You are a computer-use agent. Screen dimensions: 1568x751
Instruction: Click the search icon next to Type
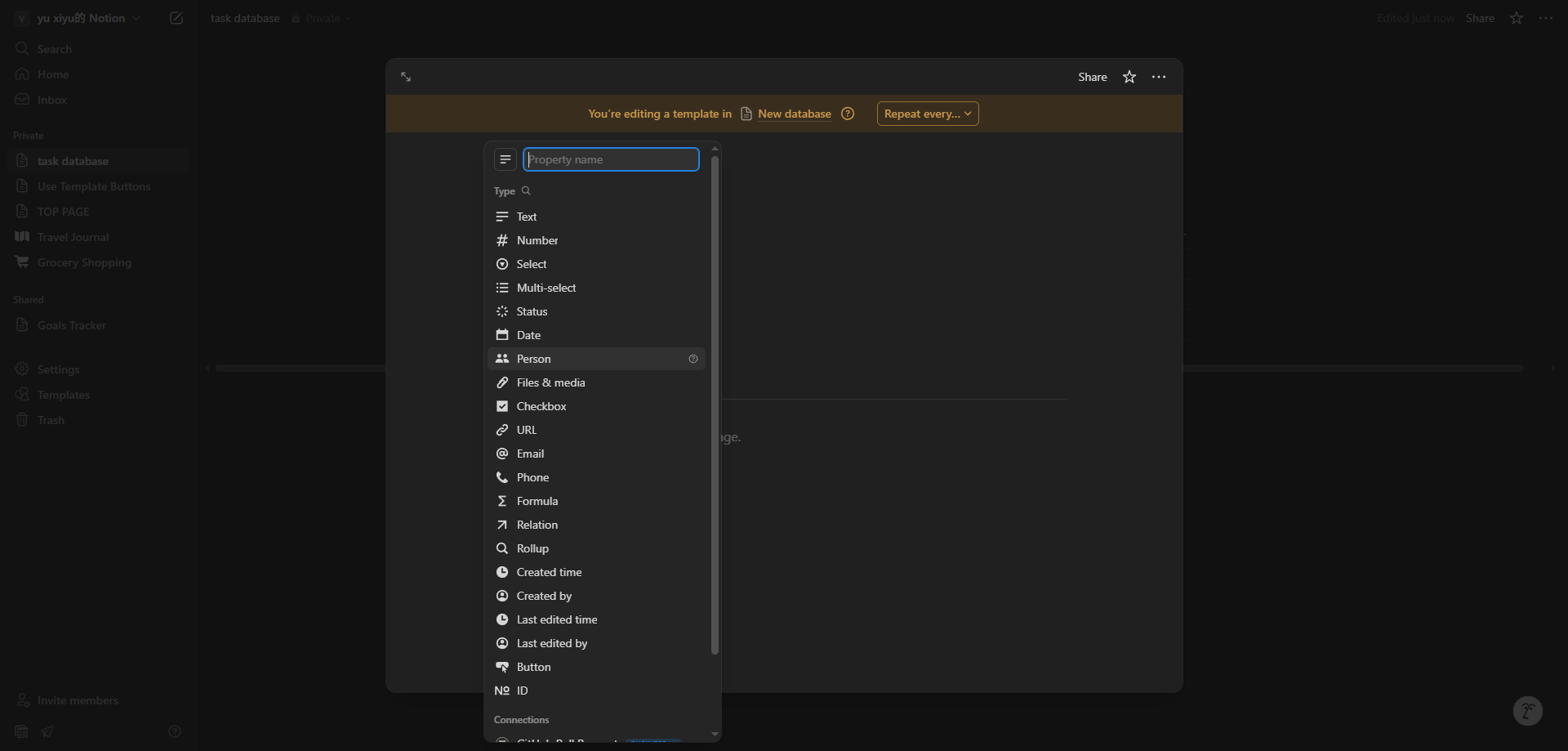point(526,190)
